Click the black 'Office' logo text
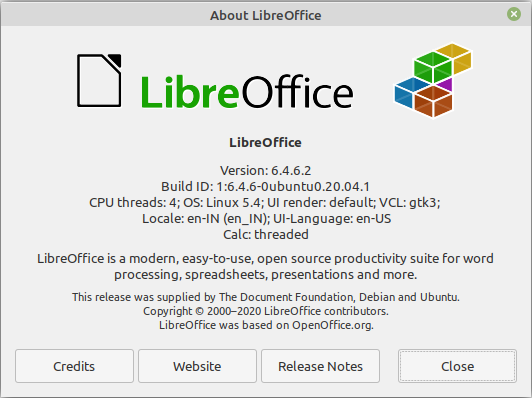This screenshot has width=532, height=398. (297, 92)
